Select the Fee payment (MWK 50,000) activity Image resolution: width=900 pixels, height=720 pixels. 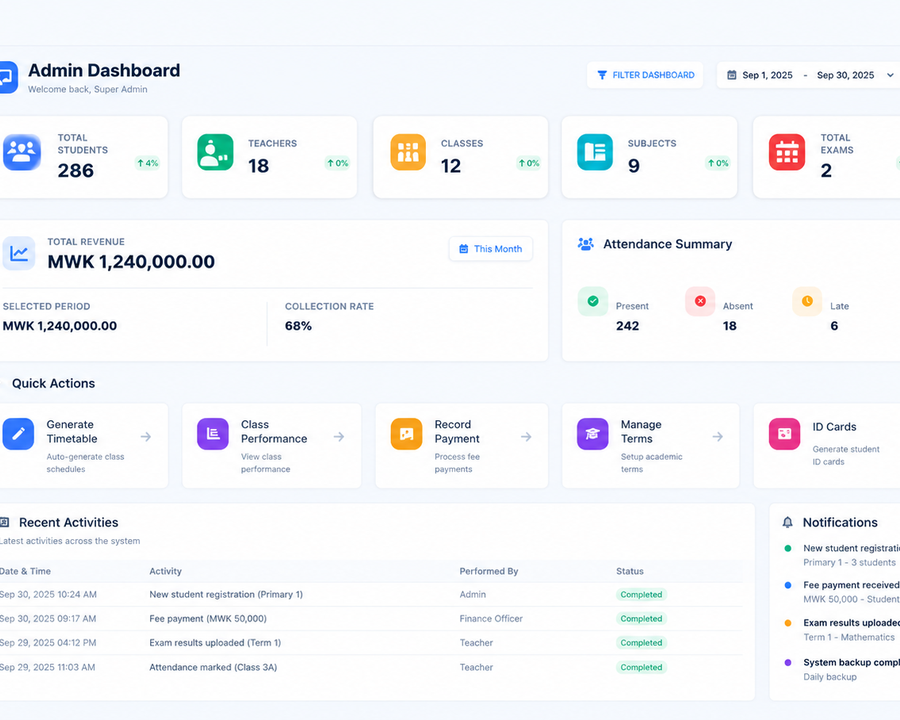pyautogui.click(x=208, y=618)
